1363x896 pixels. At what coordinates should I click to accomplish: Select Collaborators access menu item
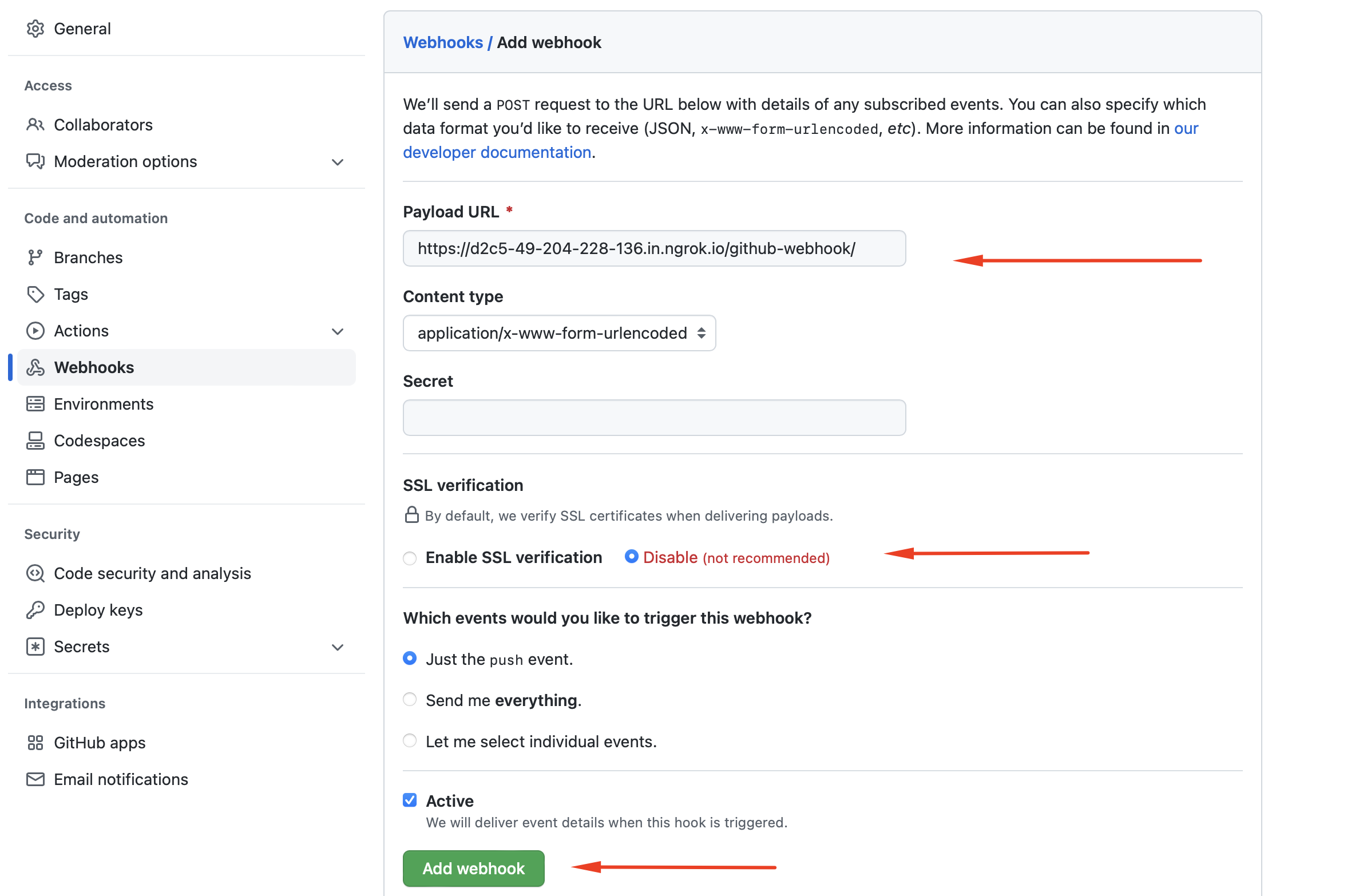pyautogui.click(x=104, y=124)
